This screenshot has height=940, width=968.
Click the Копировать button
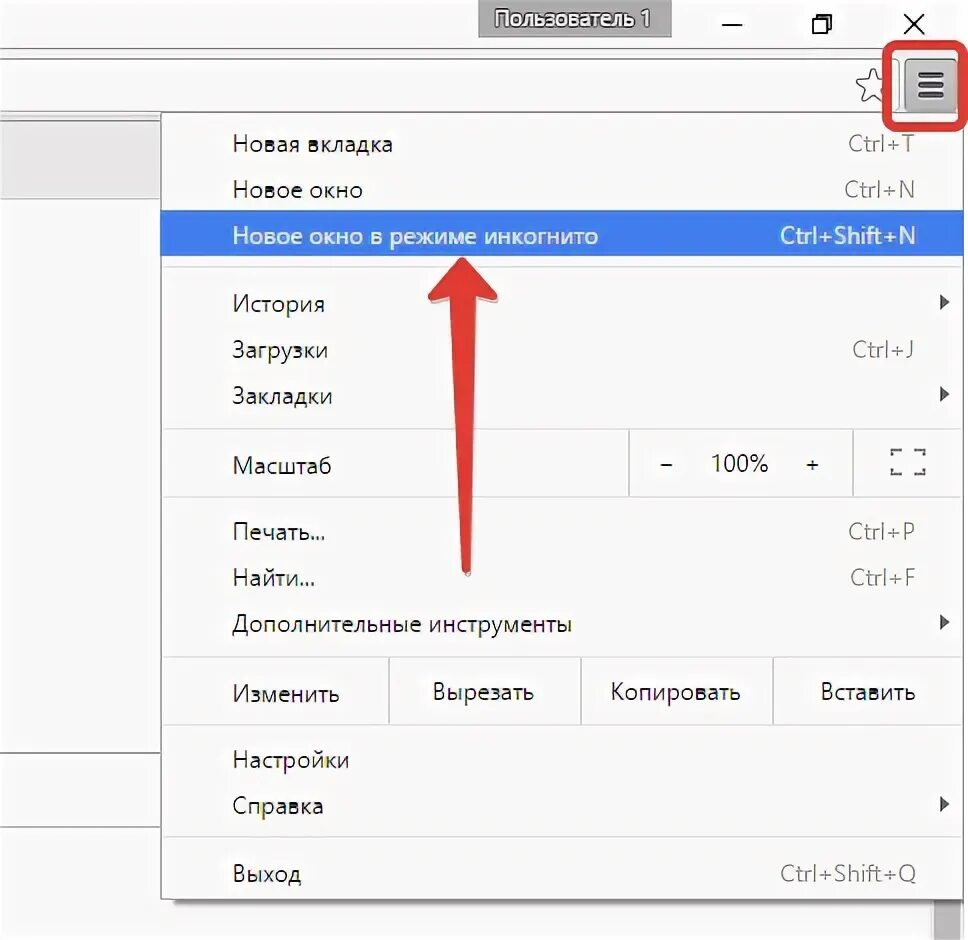click(x=676, y=691)
